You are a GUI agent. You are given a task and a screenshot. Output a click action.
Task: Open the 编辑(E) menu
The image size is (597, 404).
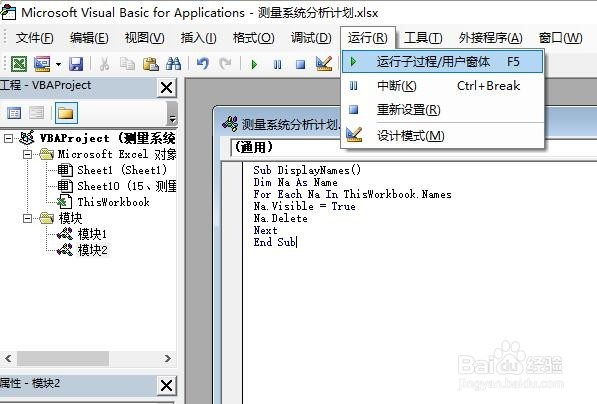point(89,38)
